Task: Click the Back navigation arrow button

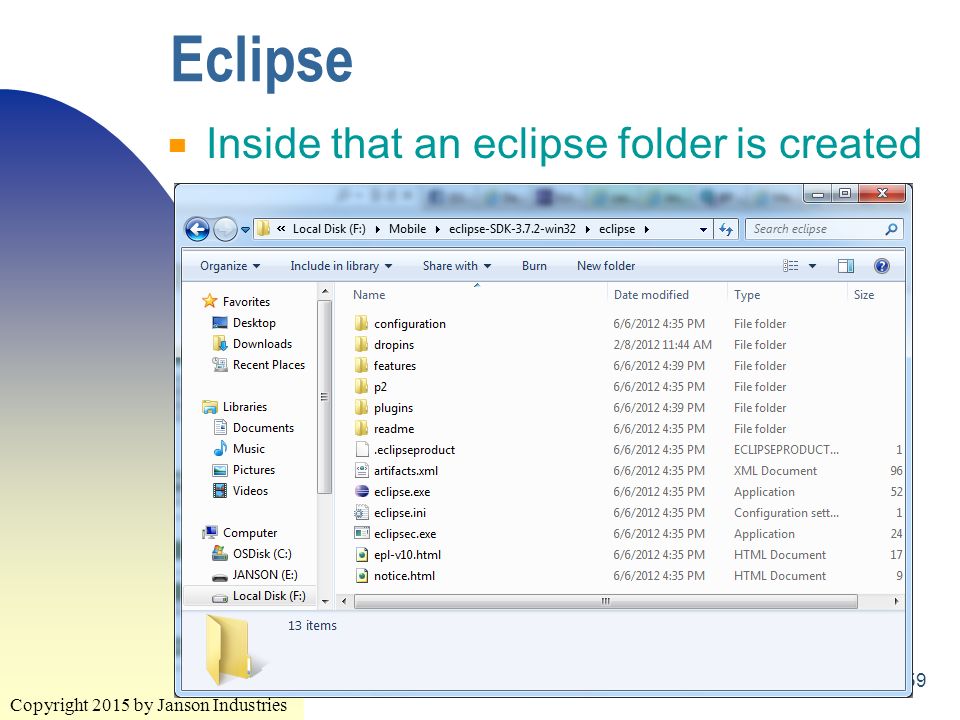Action: point(197,230)
